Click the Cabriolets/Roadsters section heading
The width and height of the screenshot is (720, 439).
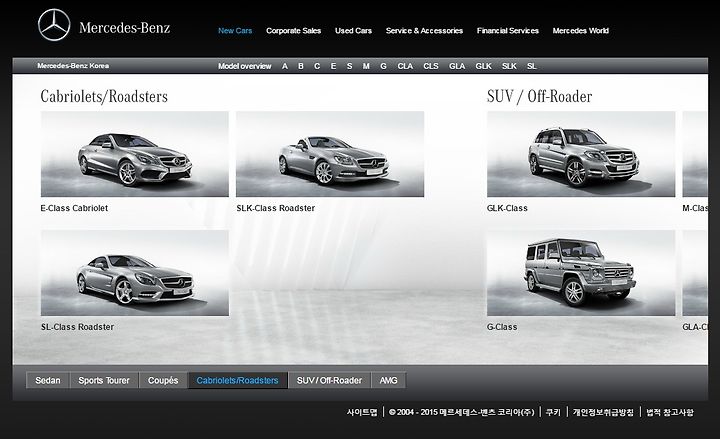click(x=104, y=96)
